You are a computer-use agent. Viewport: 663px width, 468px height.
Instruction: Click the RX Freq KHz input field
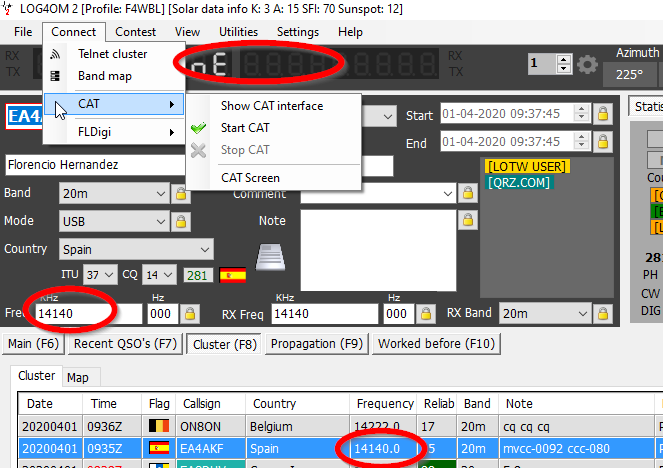pos(325,314)
